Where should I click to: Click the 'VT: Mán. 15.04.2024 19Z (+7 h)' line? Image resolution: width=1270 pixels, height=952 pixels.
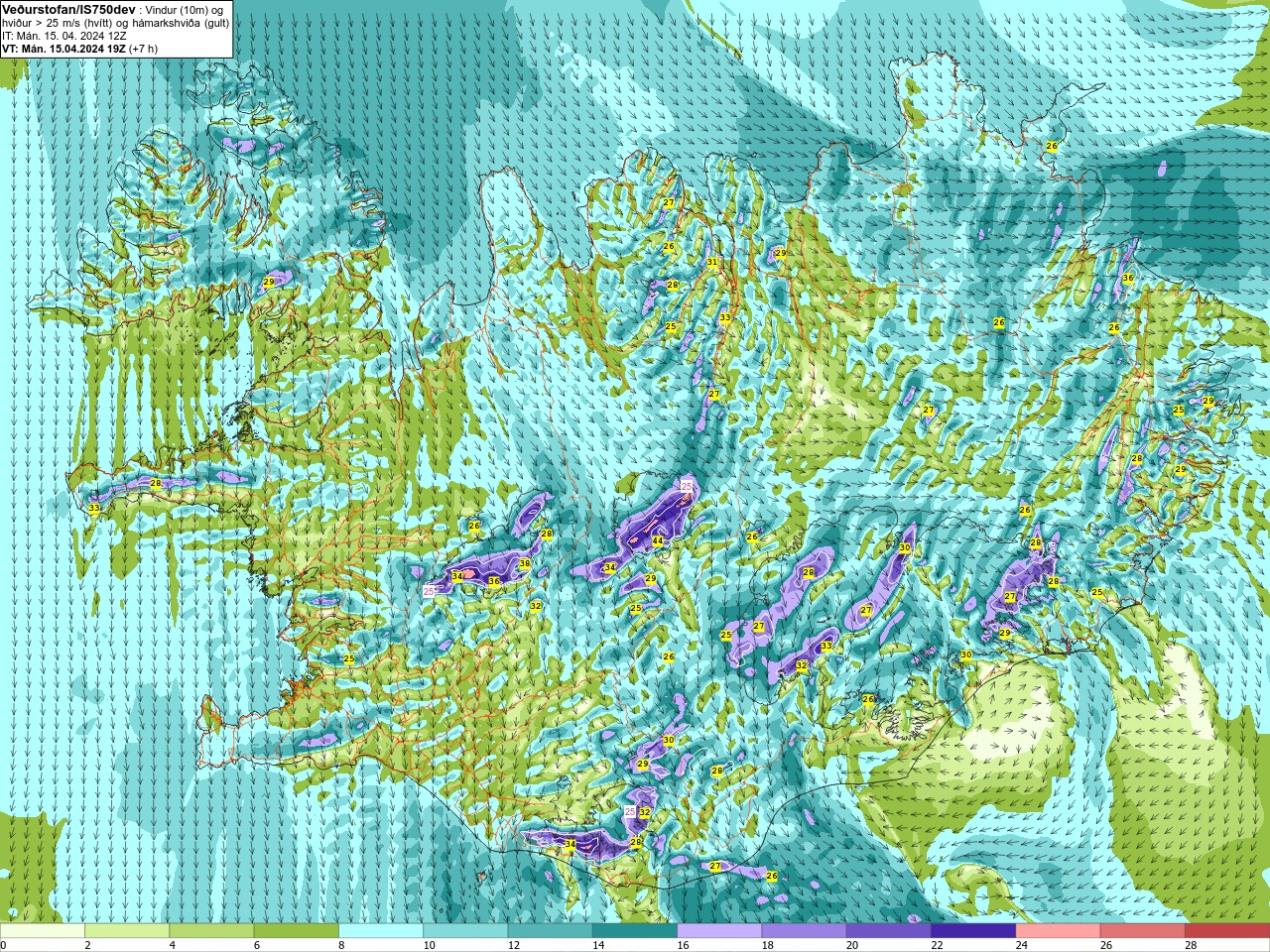79,49
